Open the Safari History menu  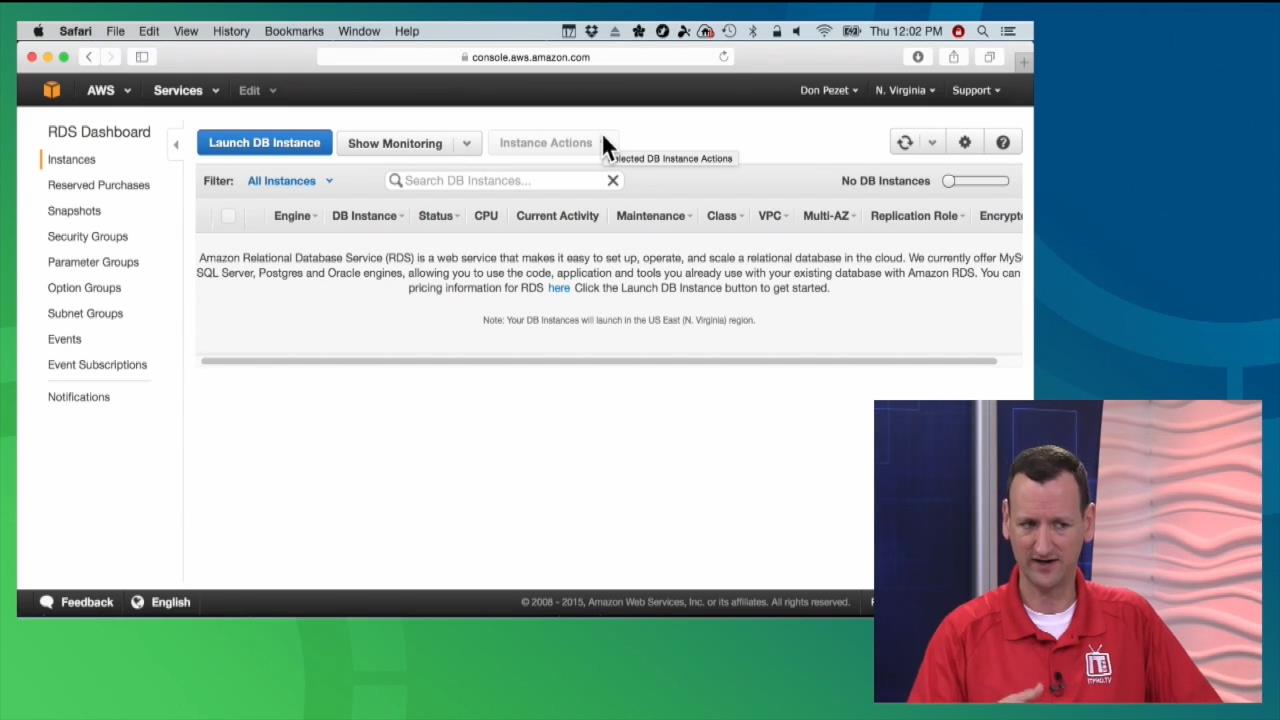click(x=231, y=31)
